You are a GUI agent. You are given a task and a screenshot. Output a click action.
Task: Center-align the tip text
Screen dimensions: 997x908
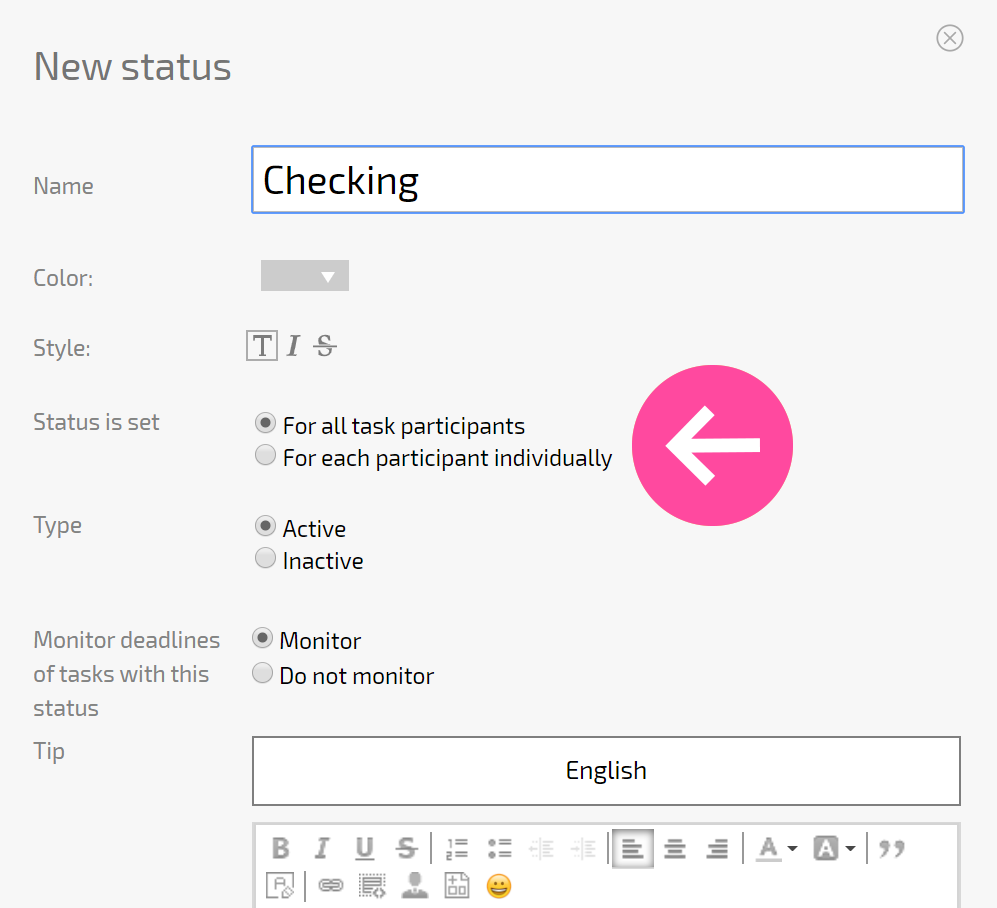[675, 848]
